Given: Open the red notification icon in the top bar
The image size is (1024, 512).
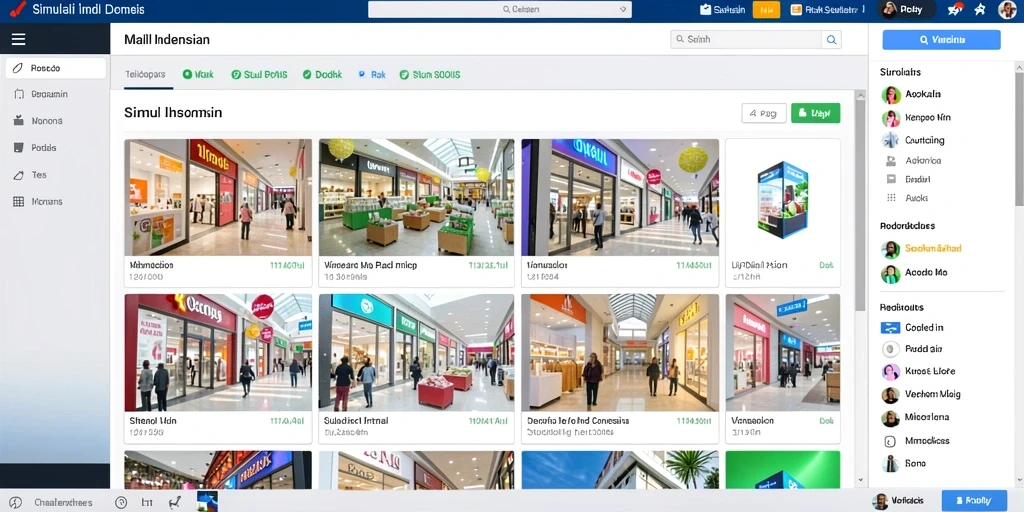Looking at the screenshot, I should pos(957,9).
